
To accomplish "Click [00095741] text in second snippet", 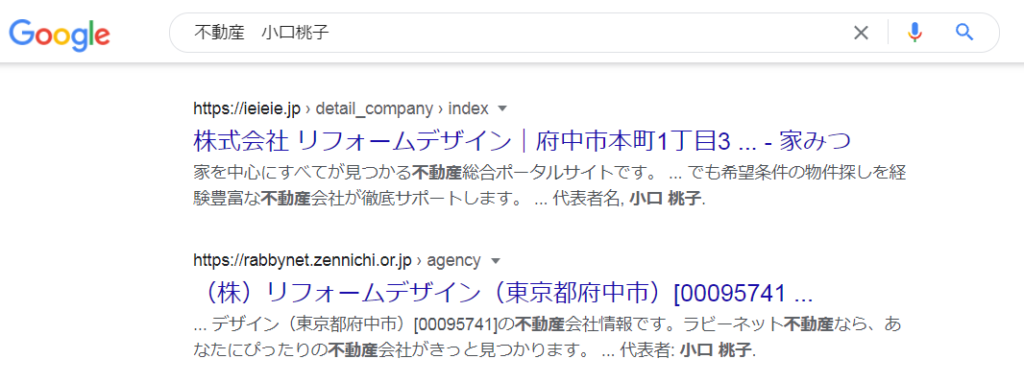I will [456, 324].
